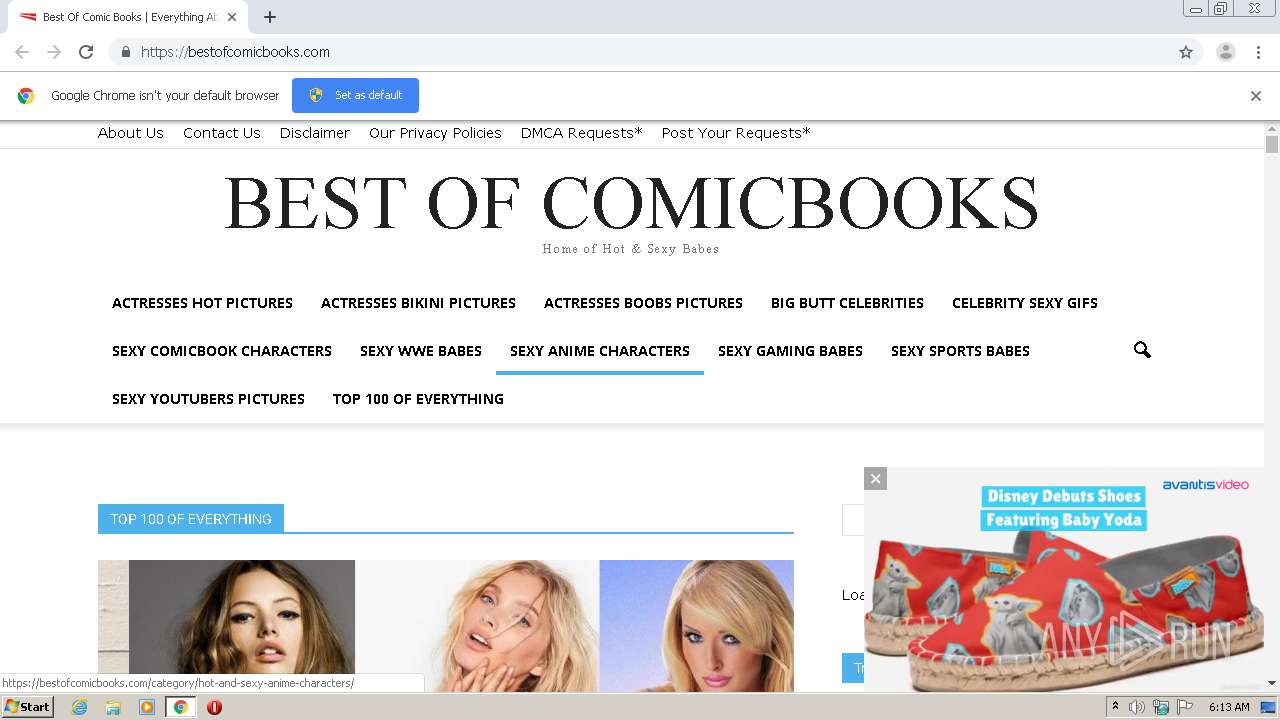Reload the page with the refresh icon

(86, 52)
